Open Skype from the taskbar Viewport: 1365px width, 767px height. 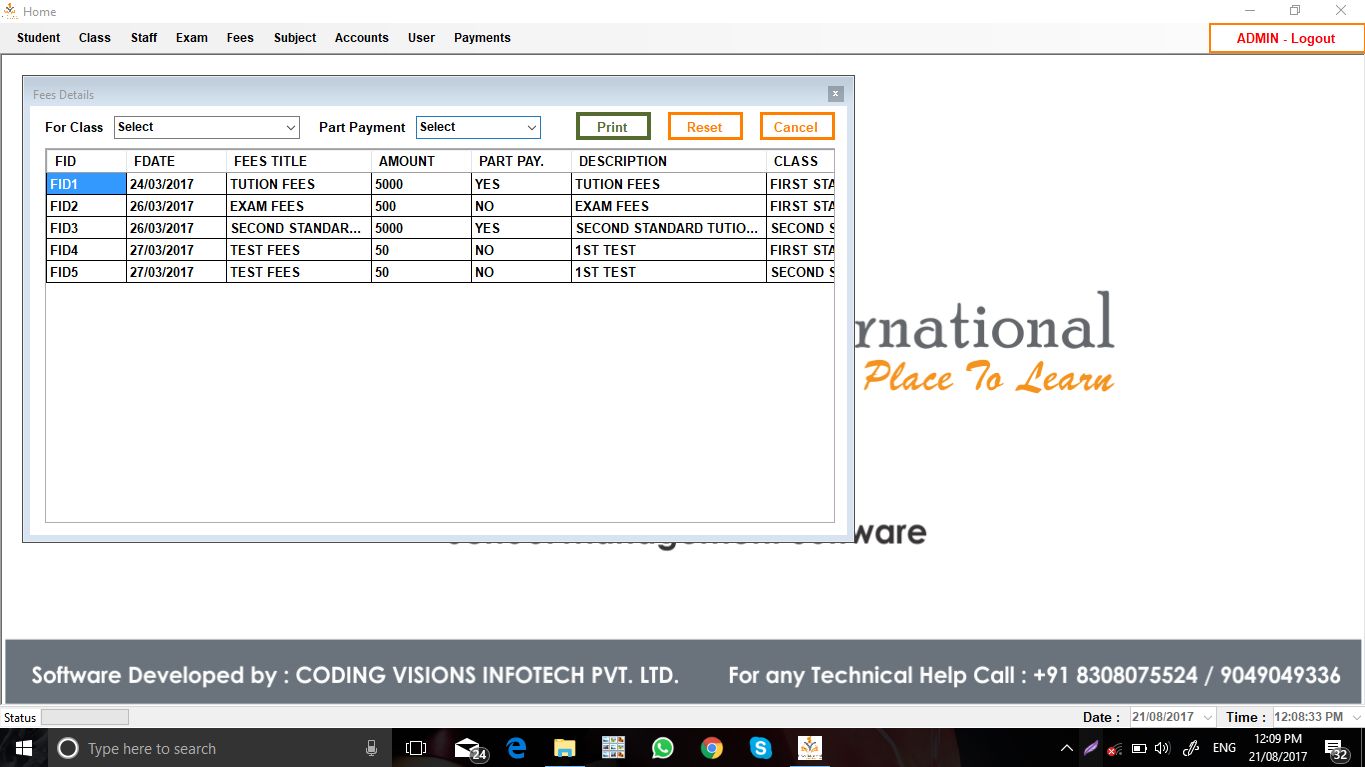click(x=760, y=748)
